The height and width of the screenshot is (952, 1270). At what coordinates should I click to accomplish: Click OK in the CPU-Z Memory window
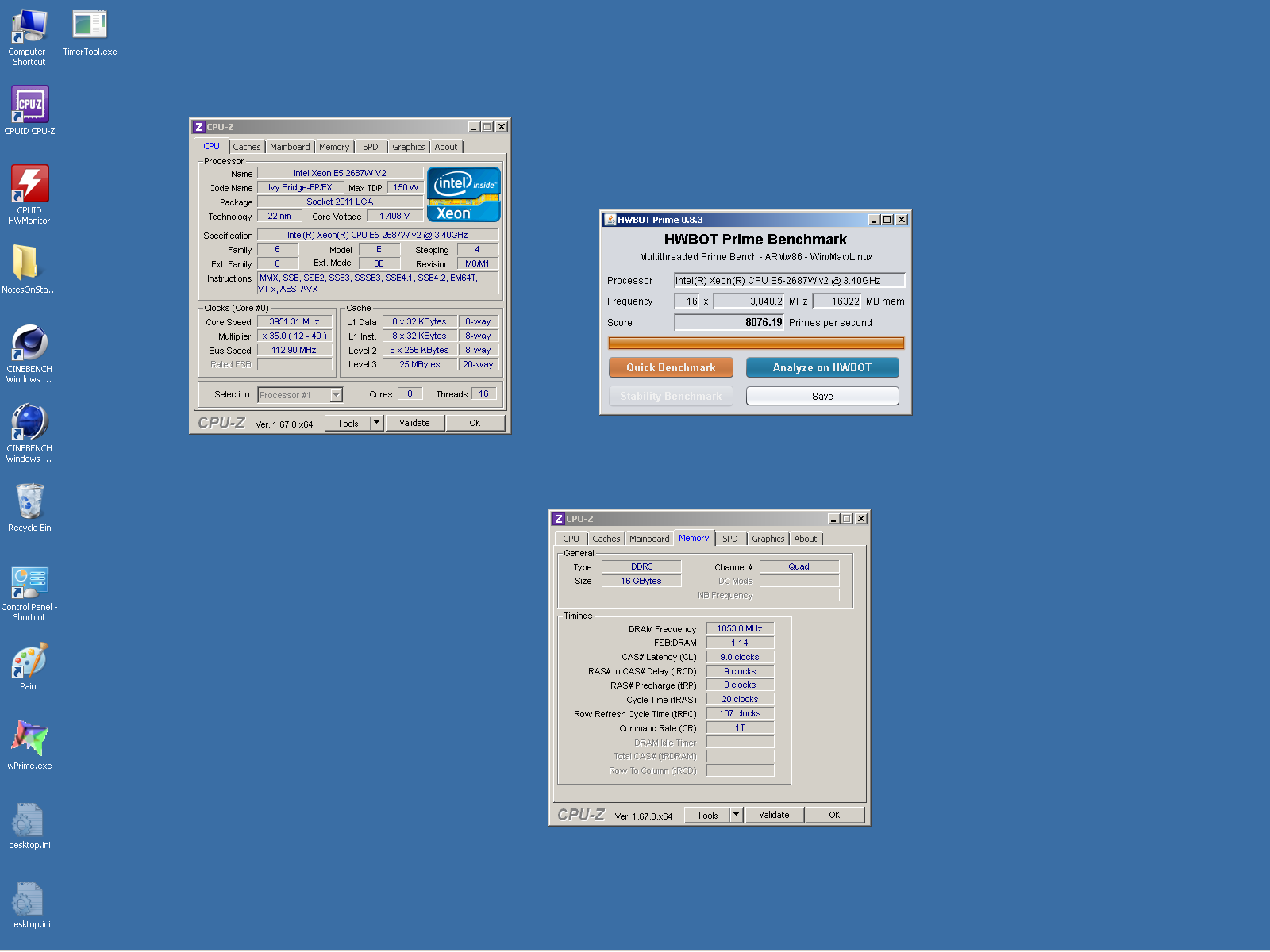click(x=834, y=815)
